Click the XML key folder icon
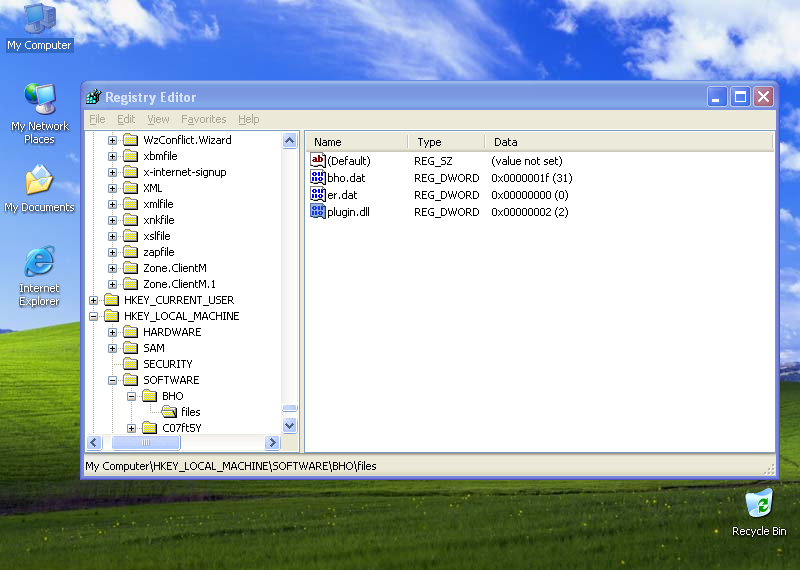 tap(131, 188)
